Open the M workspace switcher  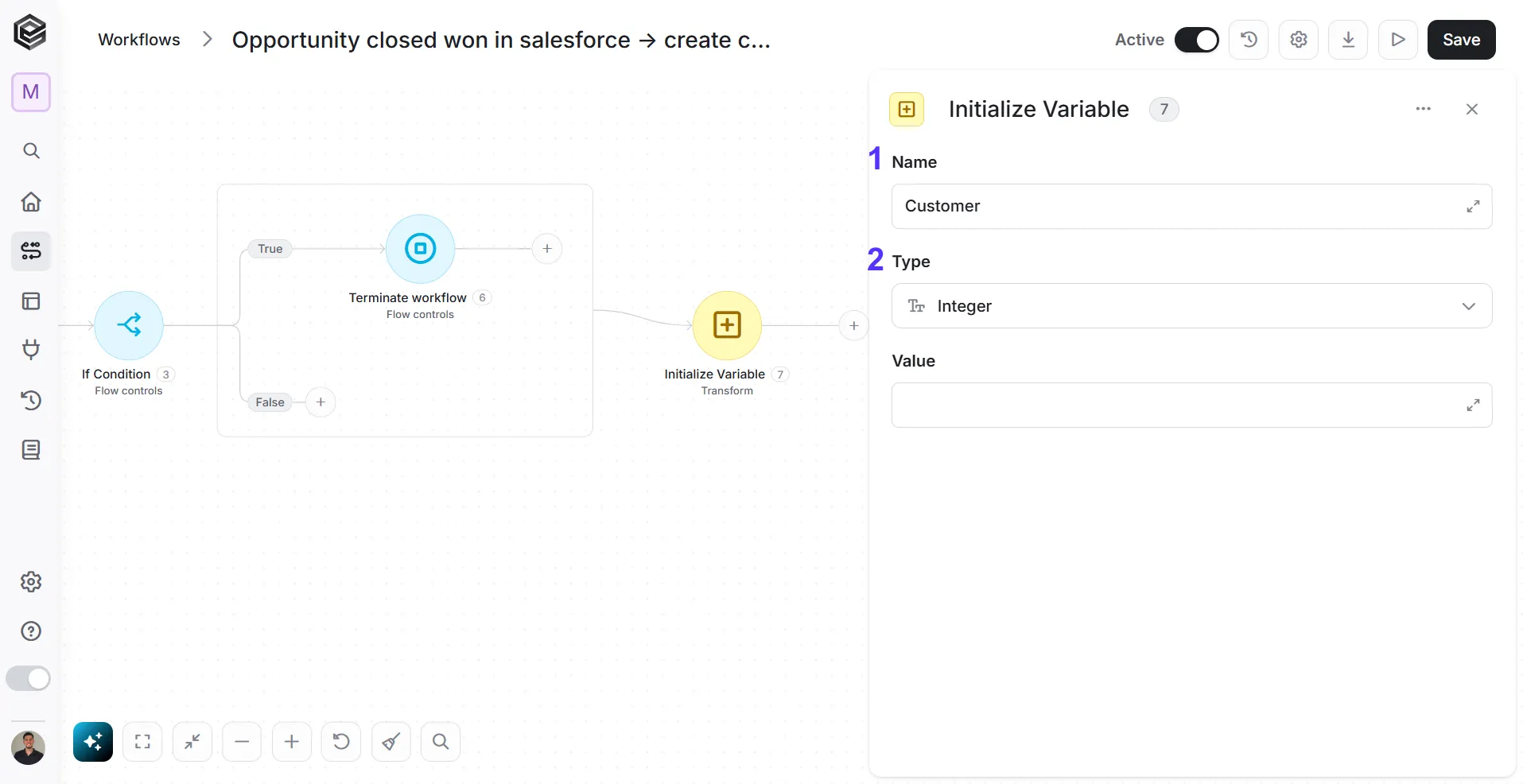tap(31, 92)
